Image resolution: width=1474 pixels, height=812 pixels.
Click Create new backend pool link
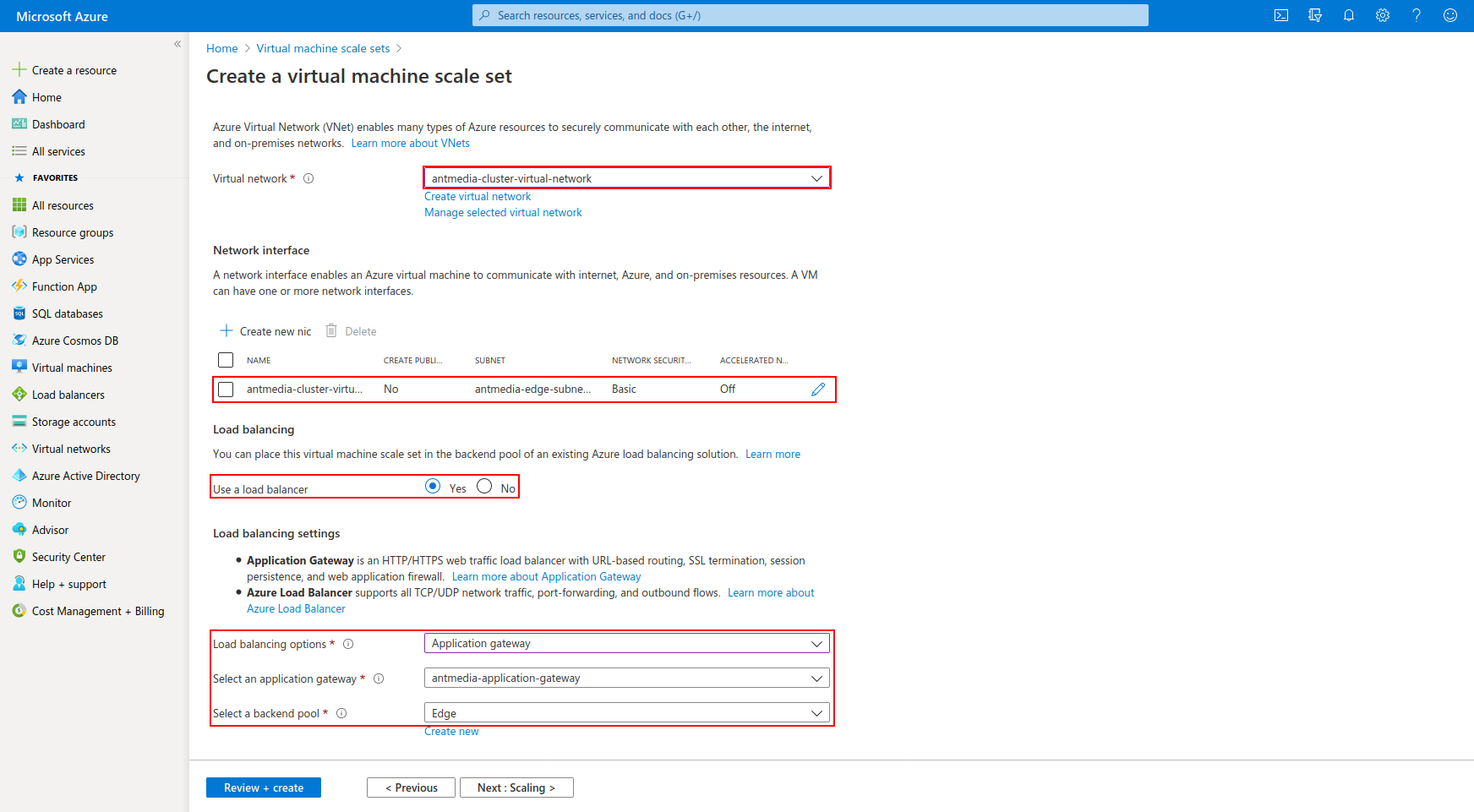[451, 732]
